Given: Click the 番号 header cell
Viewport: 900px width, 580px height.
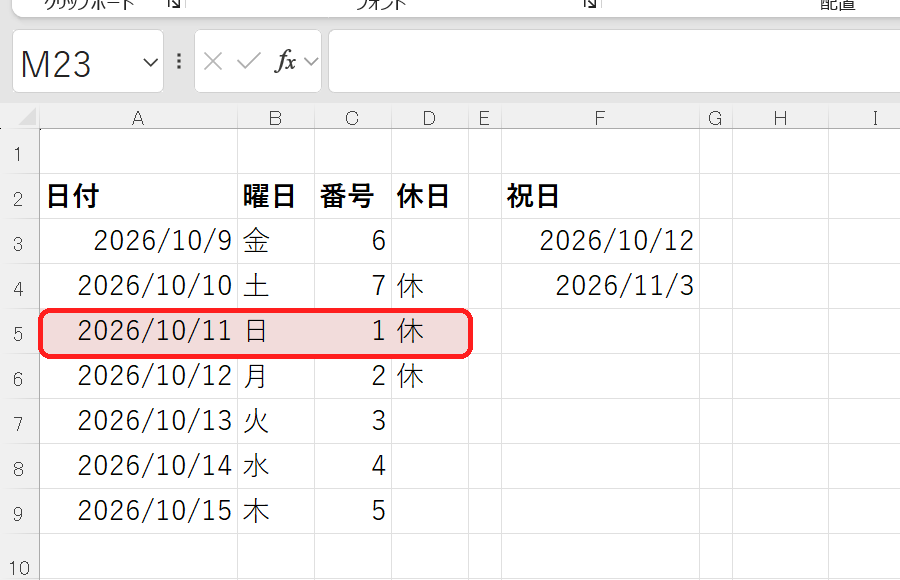Looking at the screenshot, I should [353, 196].
